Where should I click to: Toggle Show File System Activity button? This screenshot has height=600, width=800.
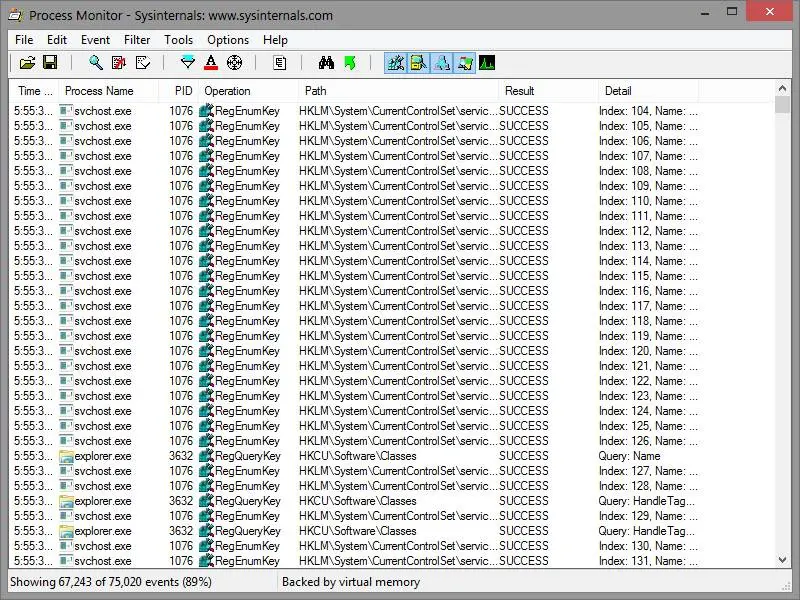pyautogui.click(x=419, y=63)
